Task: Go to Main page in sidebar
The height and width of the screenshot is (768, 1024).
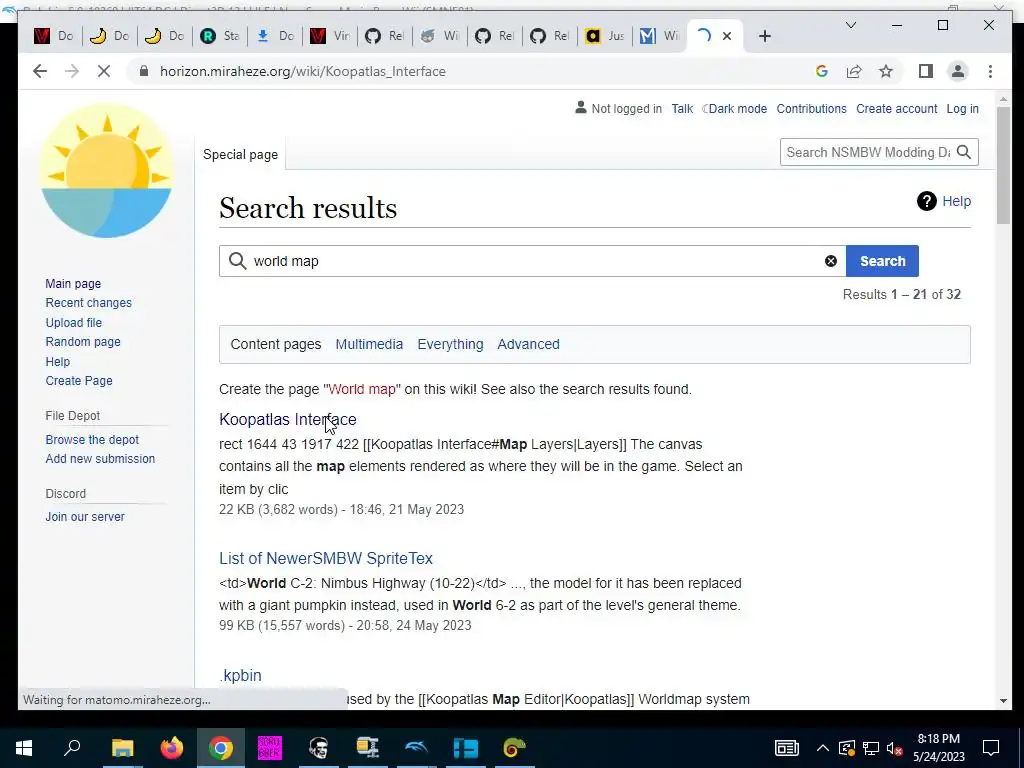Action: (73, 283)
